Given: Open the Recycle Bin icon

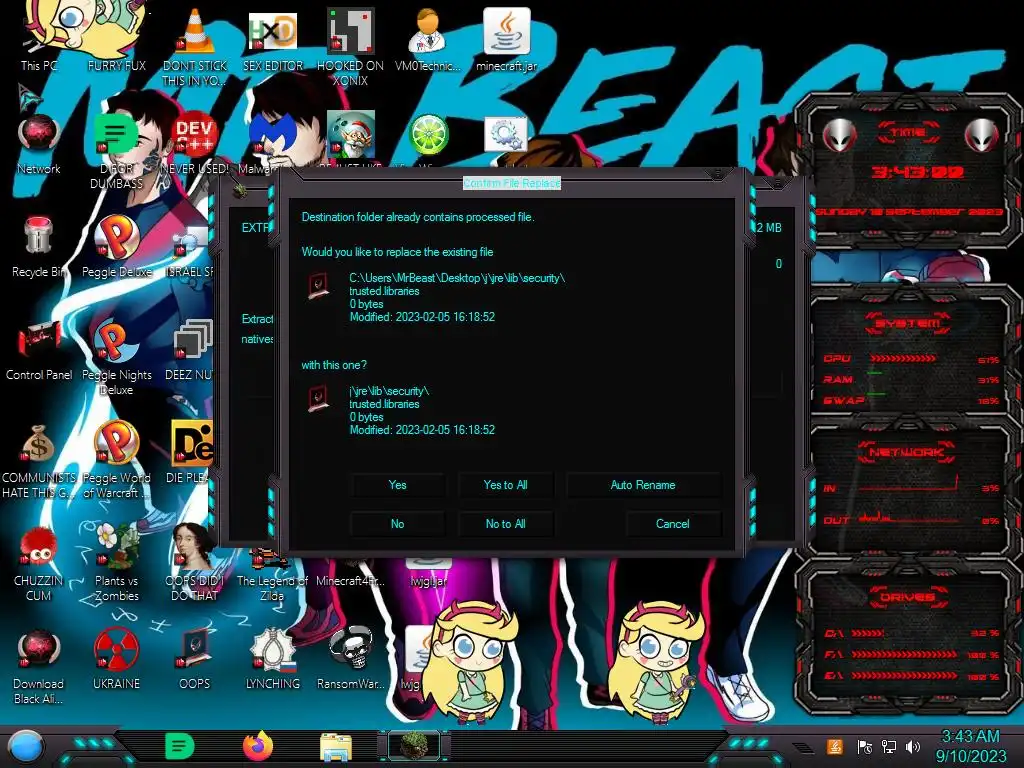Looking at the screenshot, I should [x=39, y=236].
